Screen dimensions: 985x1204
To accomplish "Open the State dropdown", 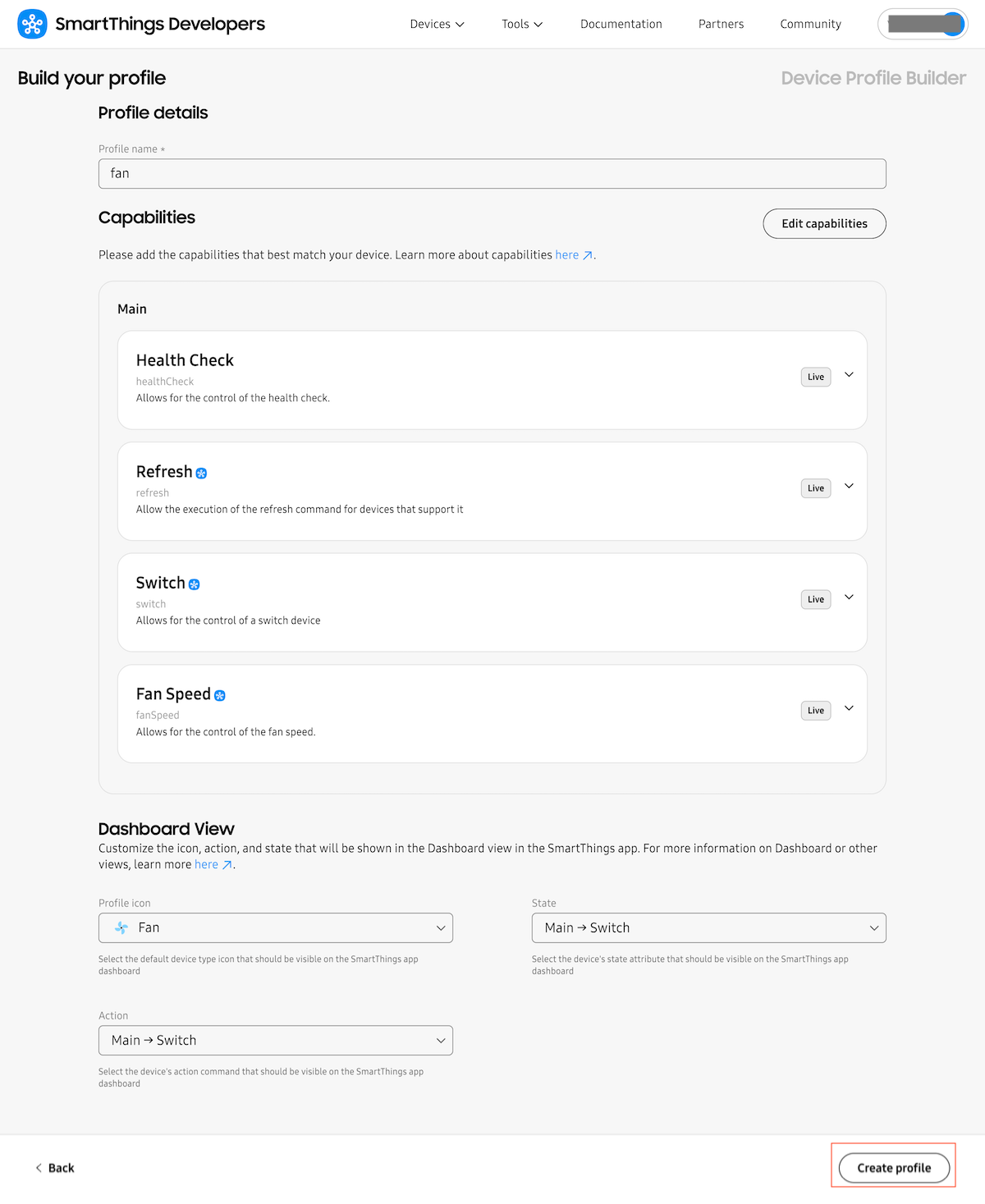I will 709,927.
